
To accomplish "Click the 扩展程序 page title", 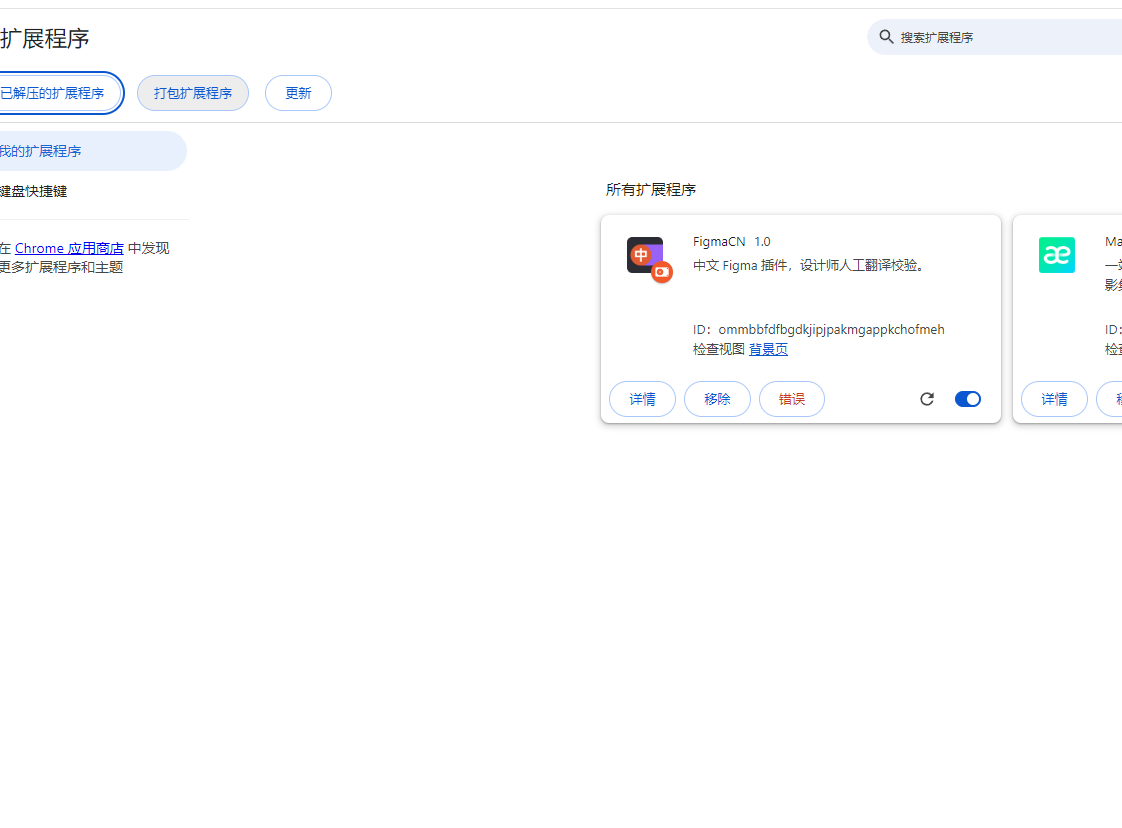I will (44, 38).
